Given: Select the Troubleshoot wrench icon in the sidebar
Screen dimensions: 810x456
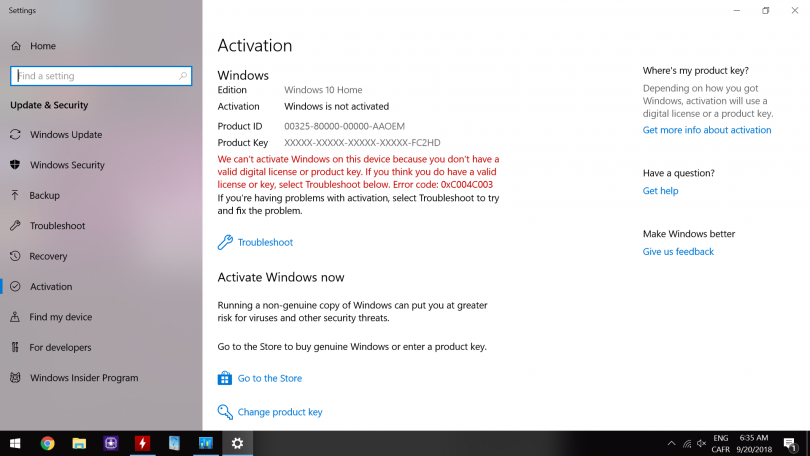Looking at the screenshot, I should (x=16, y=226).
